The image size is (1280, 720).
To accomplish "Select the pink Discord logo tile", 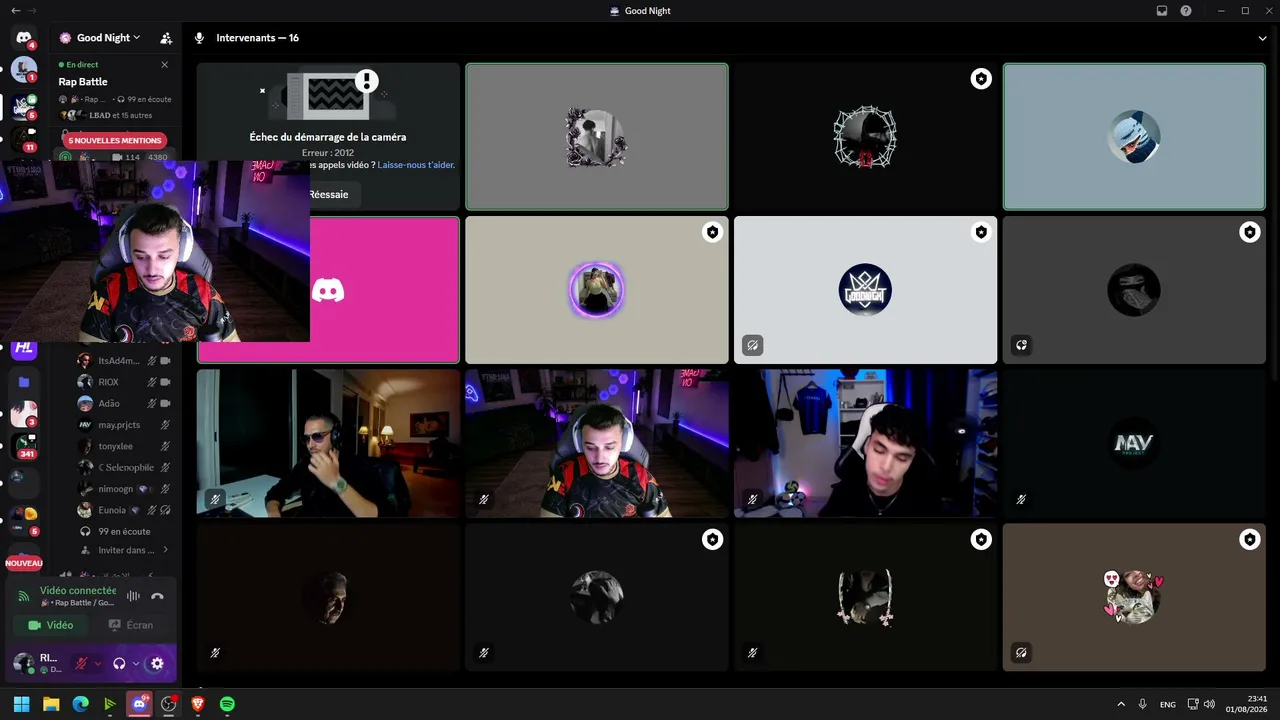I will tap(328, 290).
